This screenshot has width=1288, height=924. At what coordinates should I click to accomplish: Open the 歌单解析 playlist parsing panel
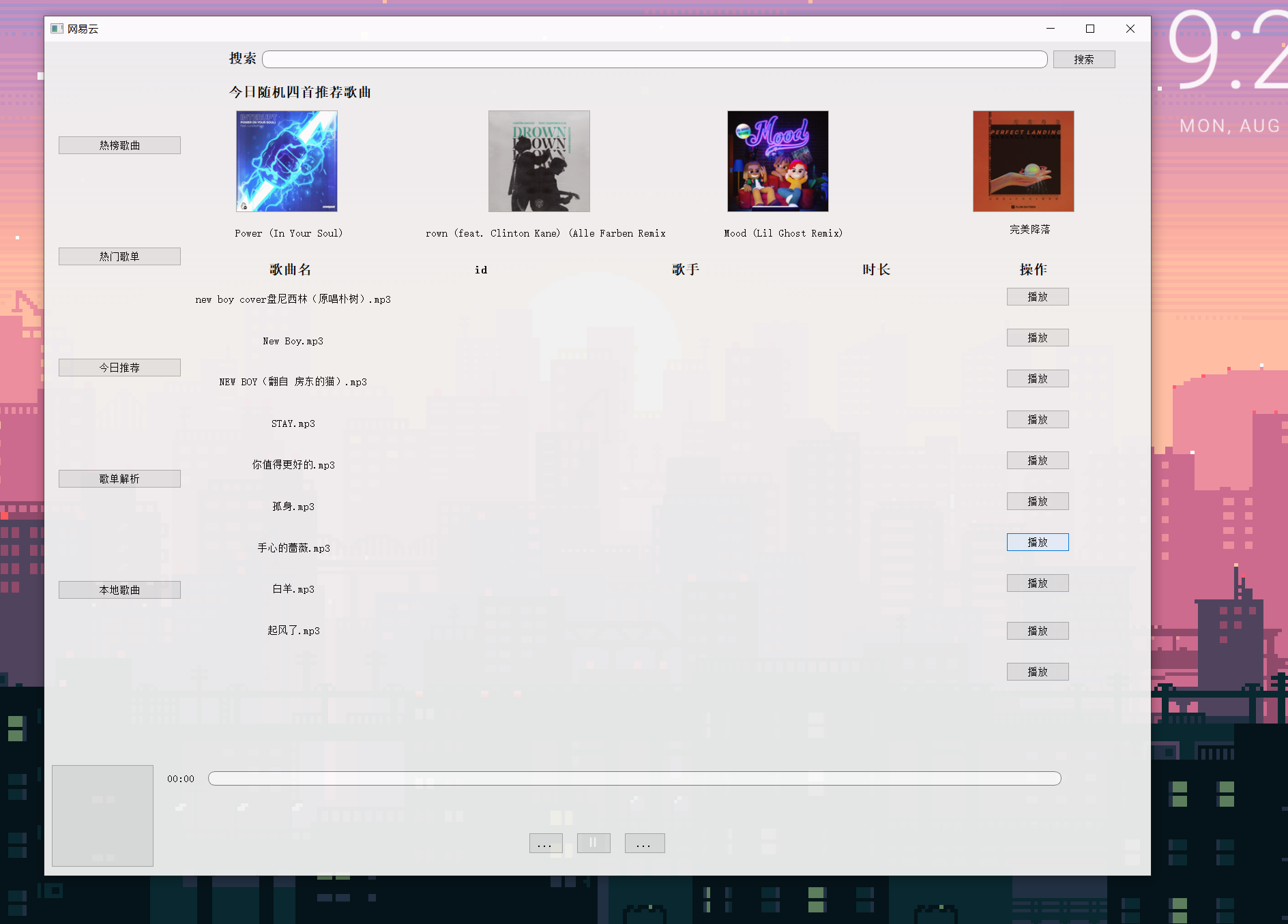point(119,478)
